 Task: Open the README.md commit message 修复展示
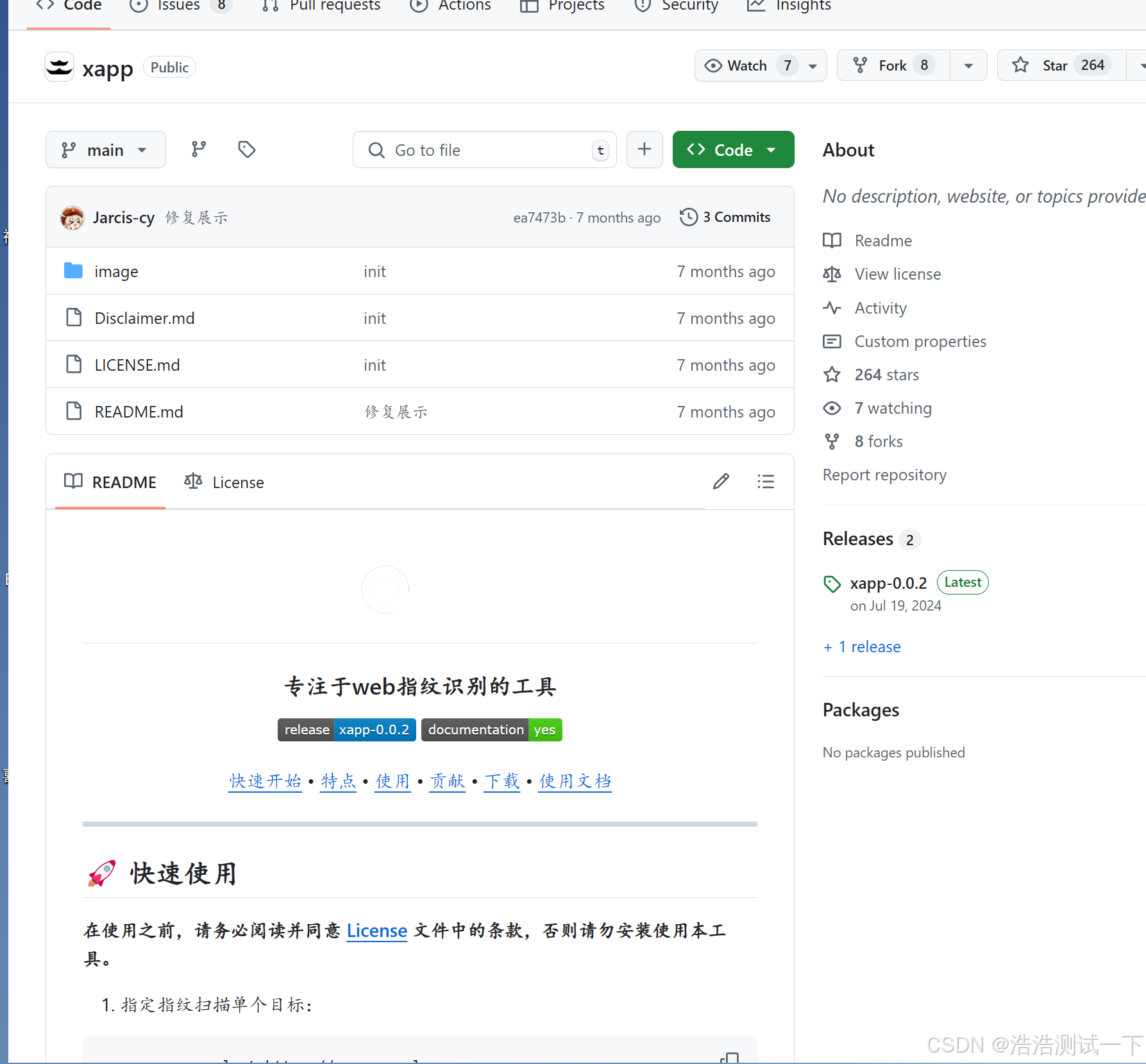point(396,412)
